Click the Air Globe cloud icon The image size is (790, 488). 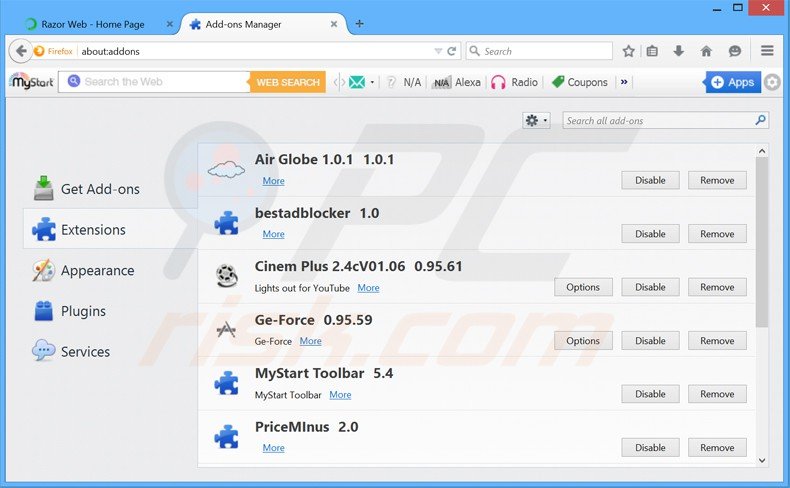click(226, 170)
